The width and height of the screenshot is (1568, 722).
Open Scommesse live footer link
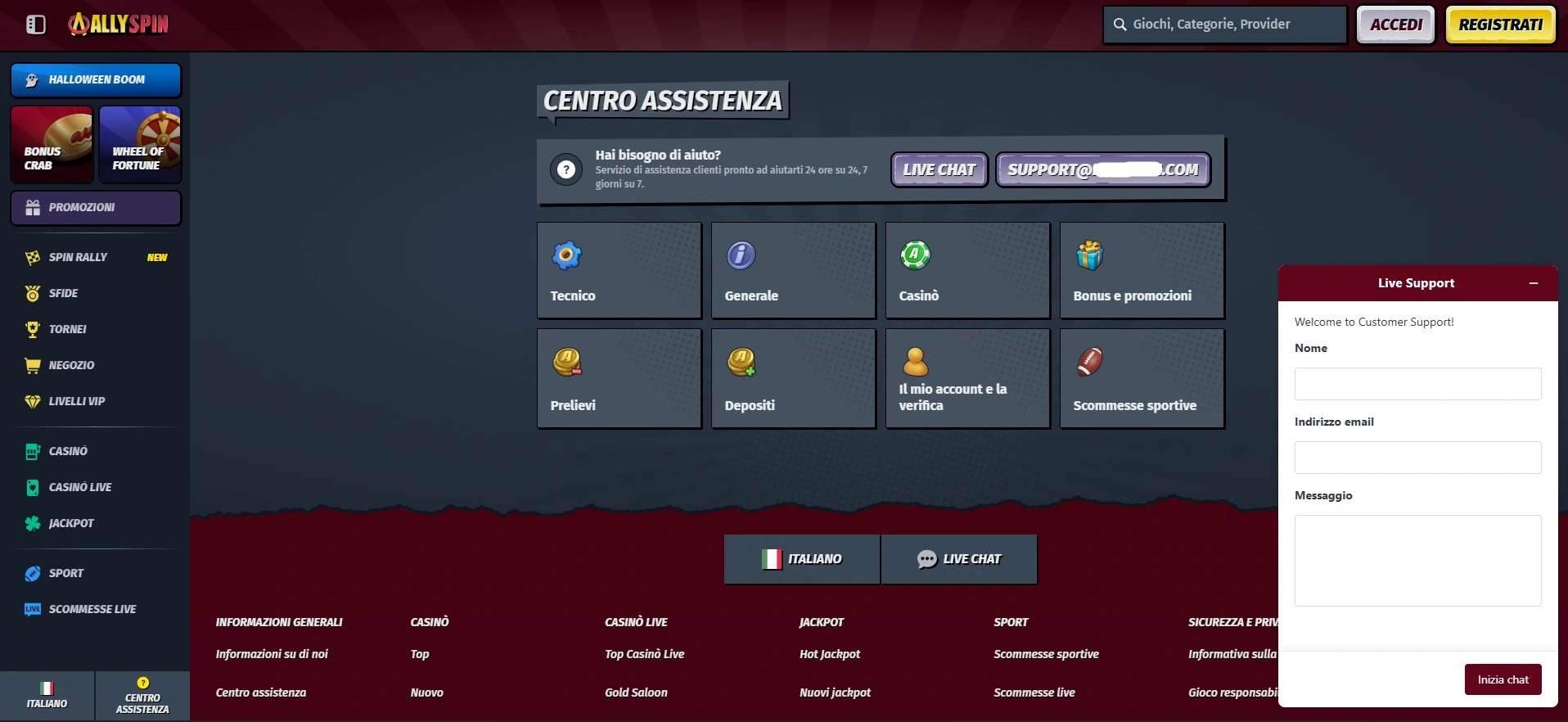click(1034, 693)
